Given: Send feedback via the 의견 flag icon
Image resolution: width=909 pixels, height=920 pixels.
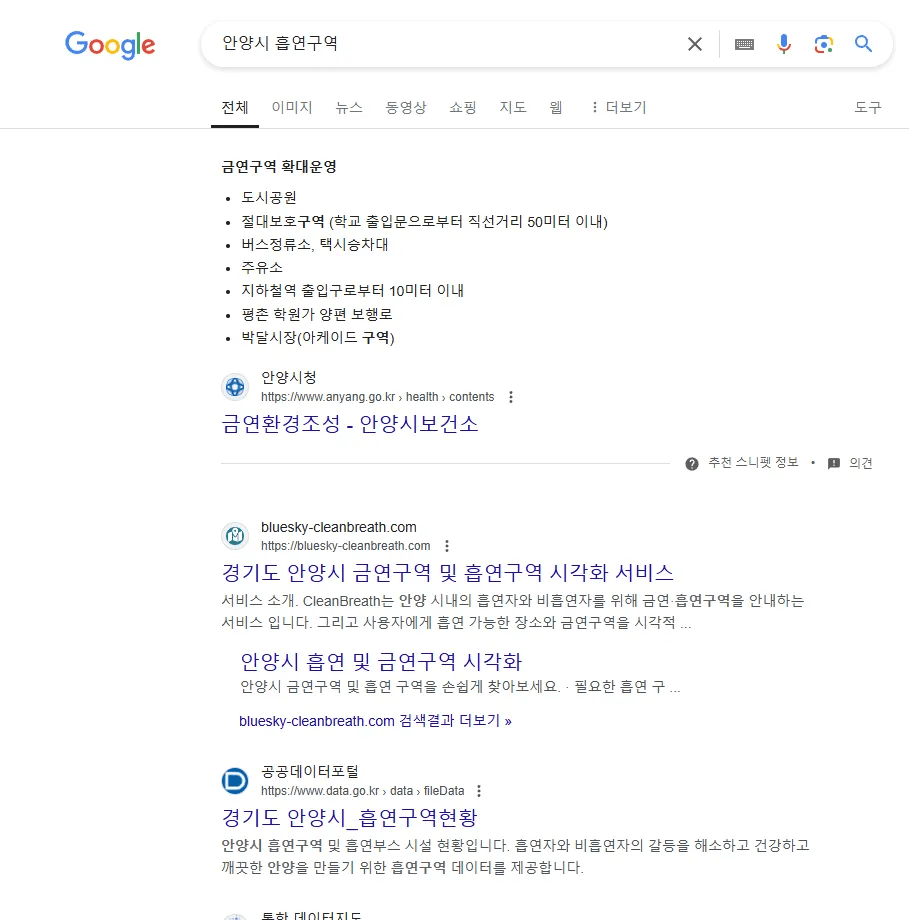Looking at the screenshot, I should [x=833, y=463].
